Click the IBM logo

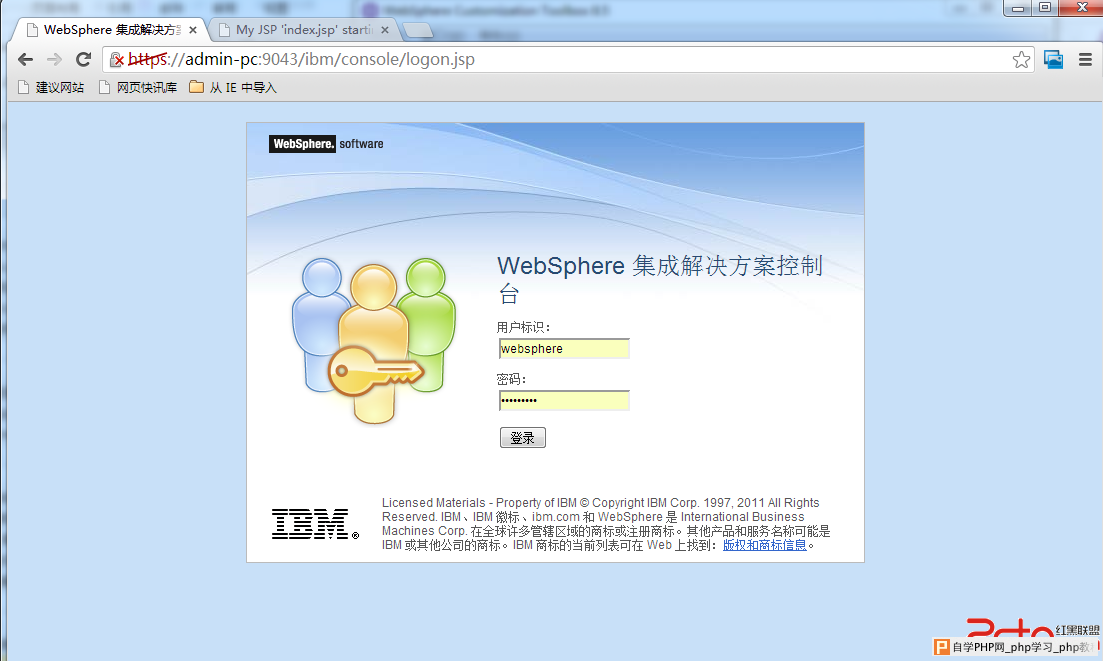pyautogui.click(x=315, y=524)
